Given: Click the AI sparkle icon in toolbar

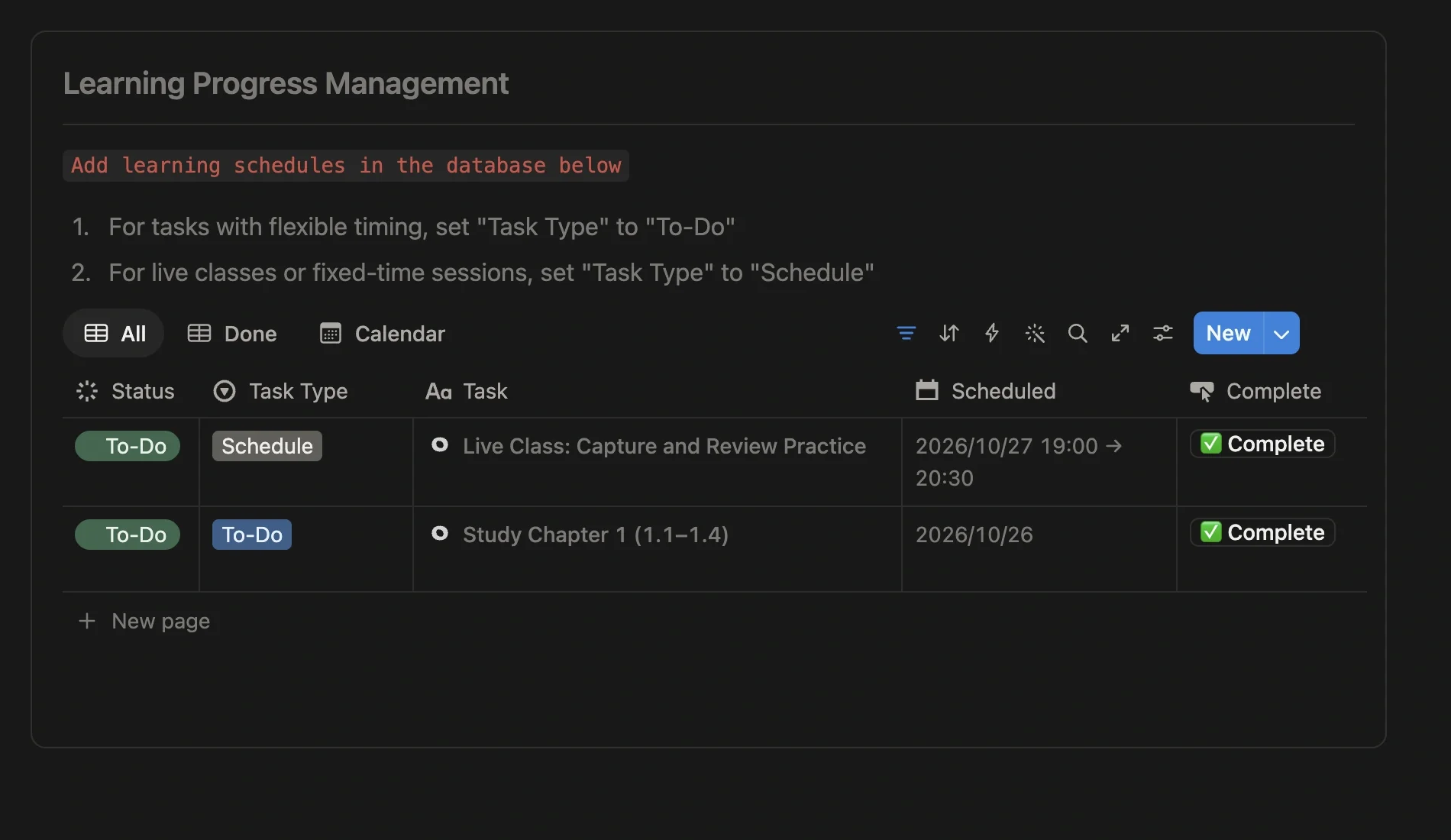Looking at the screenshot, I should click(x=1035, y=333).
